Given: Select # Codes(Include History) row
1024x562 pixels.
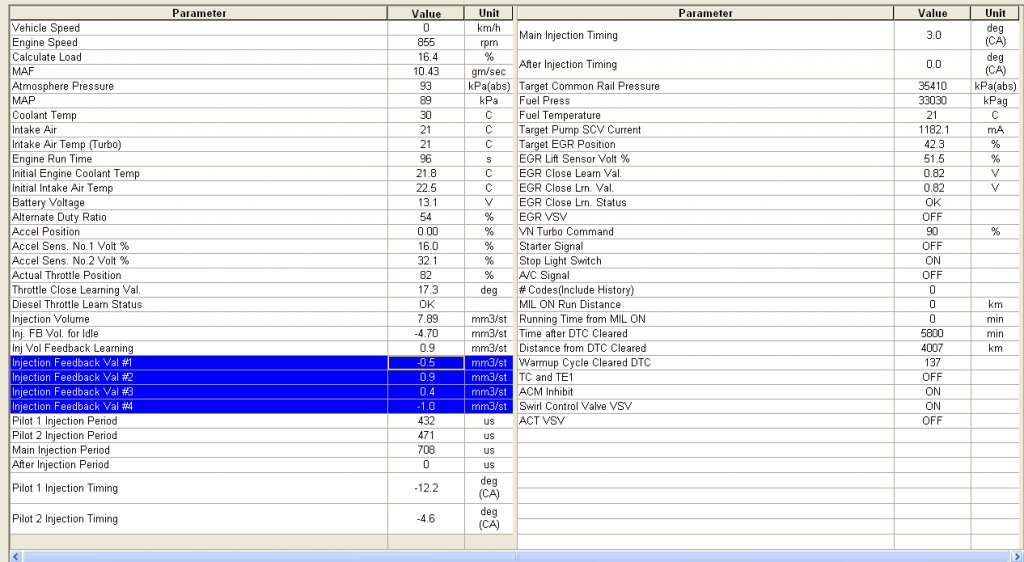Looking at the screenshot, I should pos(769,290).
